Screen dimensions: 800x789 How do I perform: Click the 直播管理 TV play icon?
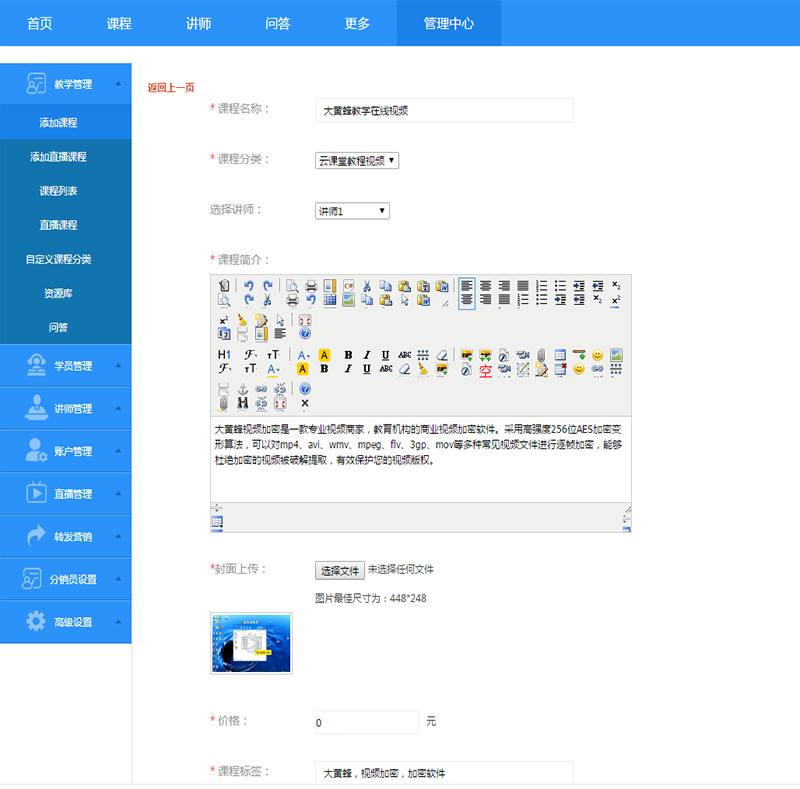[x=36, y=493]
